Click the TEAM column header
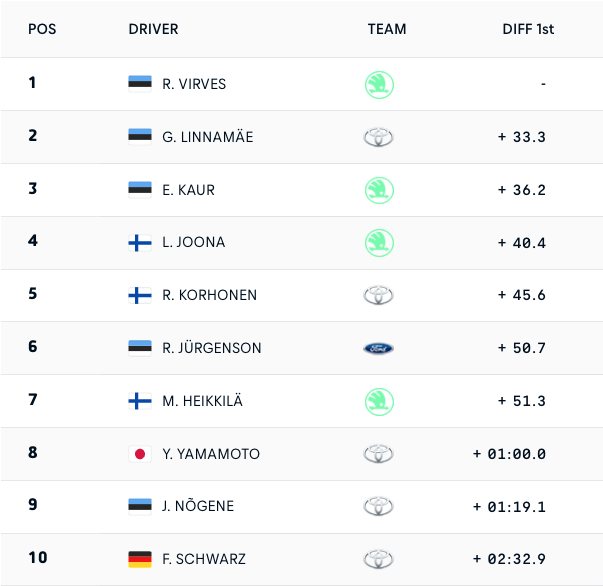The height and width of the screenshot is (586, 603). [387, 29]
